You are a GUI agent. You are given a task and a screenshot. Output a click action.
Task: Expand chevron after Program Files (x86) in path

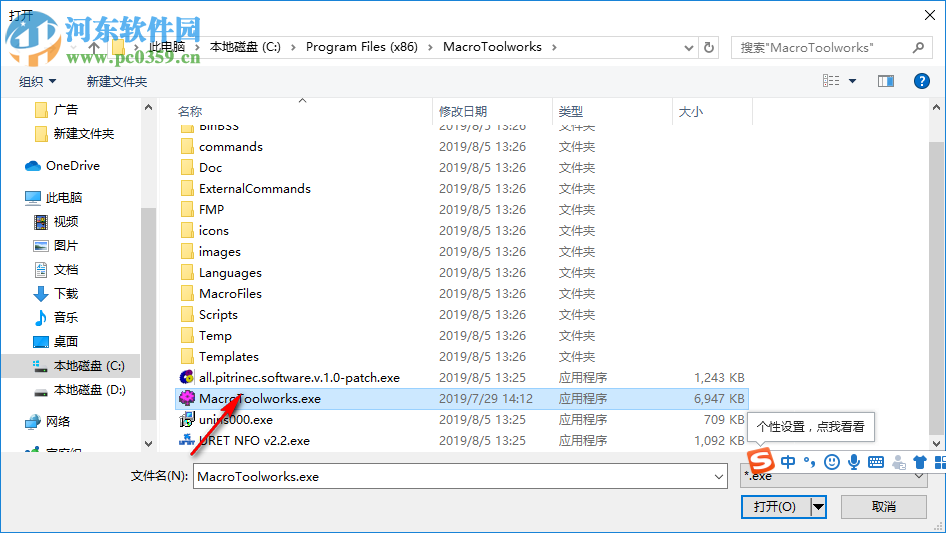(x=430, y=47)
